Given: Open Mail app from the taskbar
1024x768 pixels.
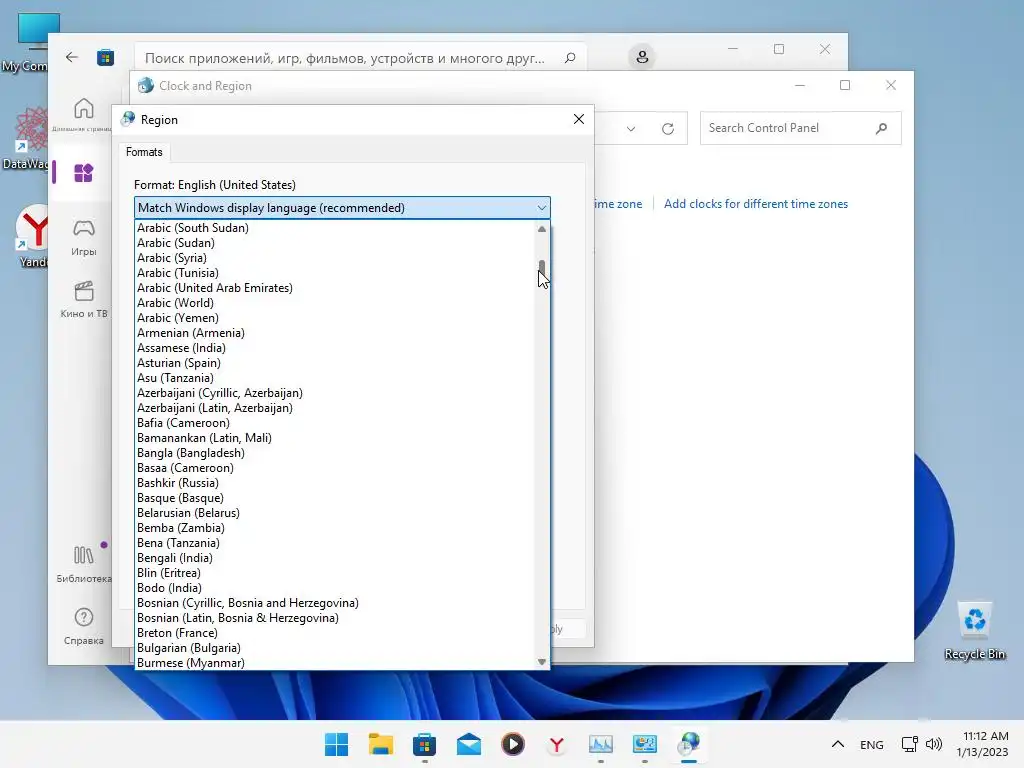Looking at the screenshot, I should coord(469,744).
